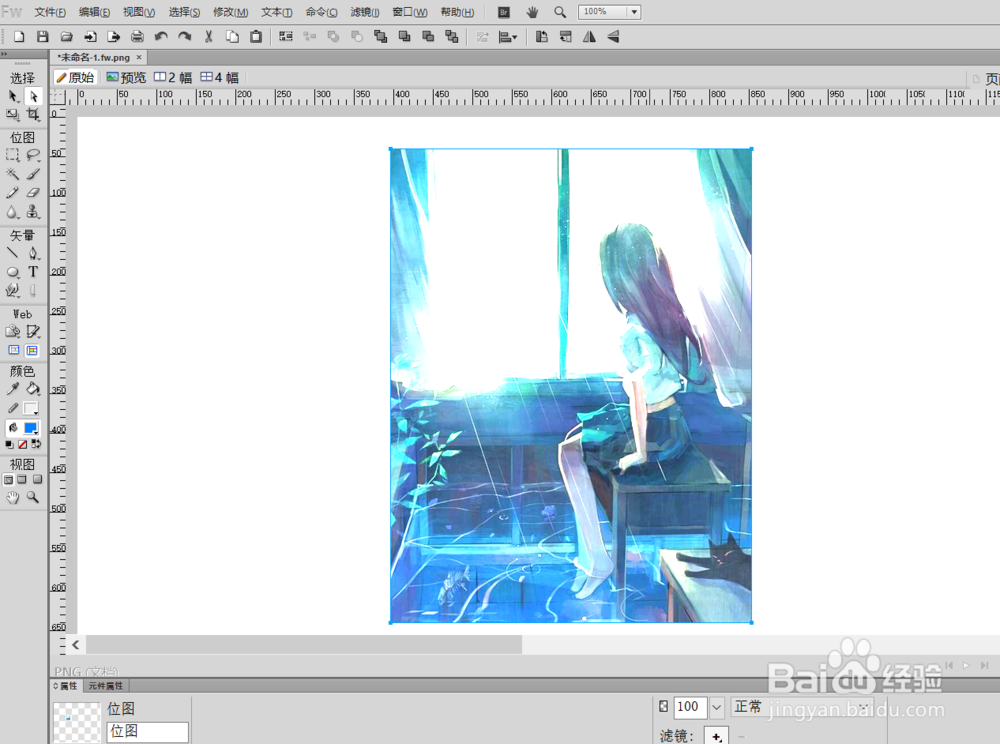Open the stroke color swatch
Image resolution: width=1000 pixels, height=744 pixels.
pos(31,408)
